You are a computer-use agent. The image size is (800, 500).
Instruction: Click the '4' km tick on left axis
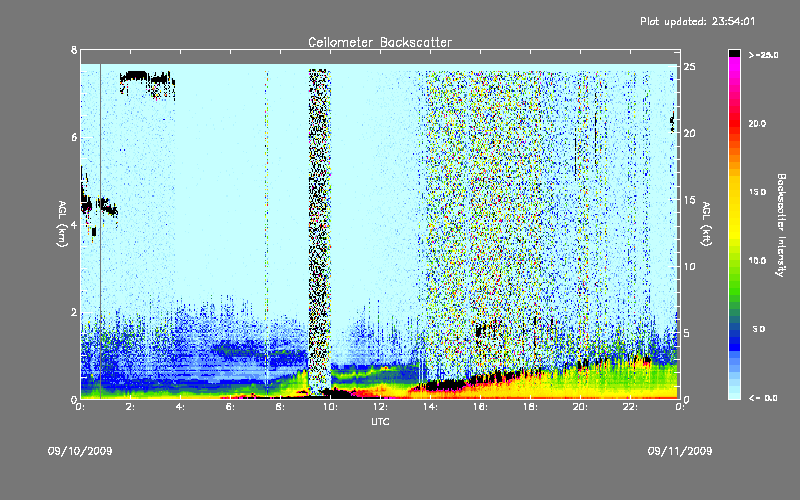pos(74,225)
